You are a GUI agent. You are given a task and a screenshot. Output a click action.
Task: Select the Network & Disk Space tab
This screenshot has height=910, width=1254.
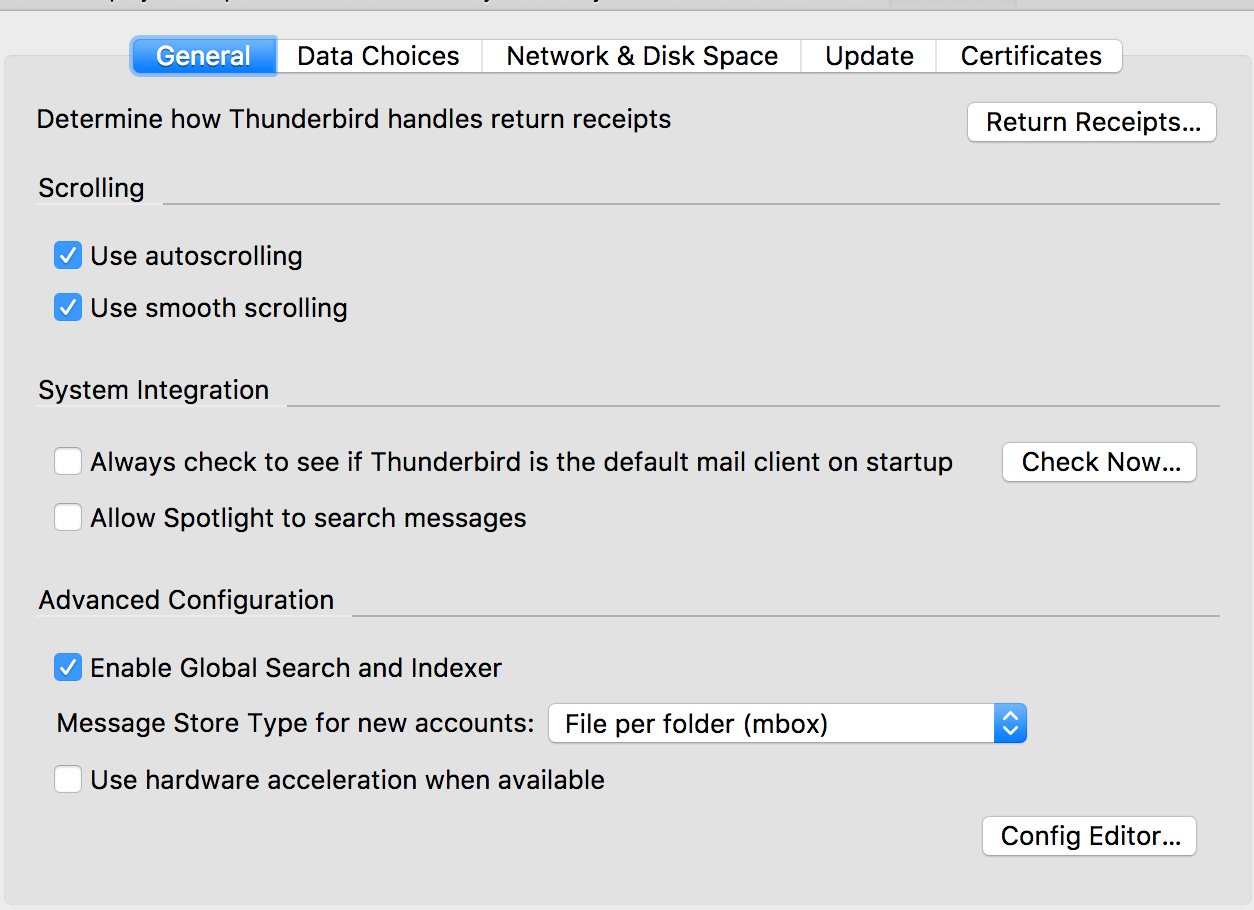(642, 56)
